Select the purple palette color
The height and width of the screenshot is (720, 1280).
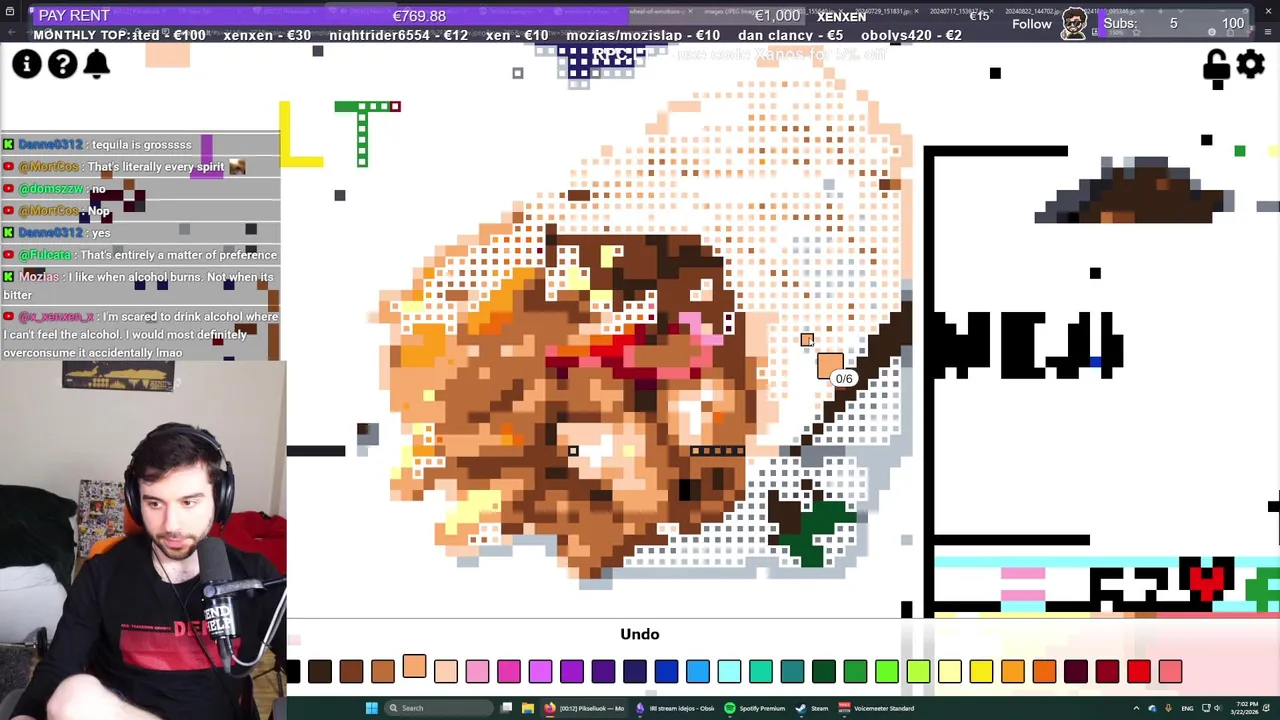[x=572, y=671]
